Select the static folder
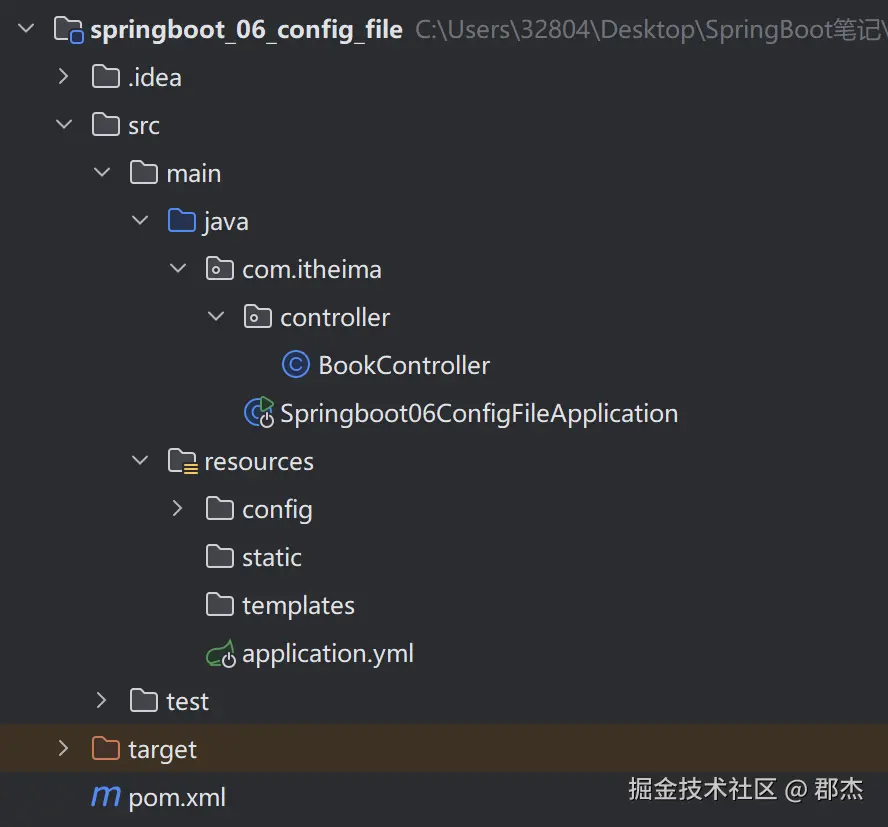 pos(271,557)
